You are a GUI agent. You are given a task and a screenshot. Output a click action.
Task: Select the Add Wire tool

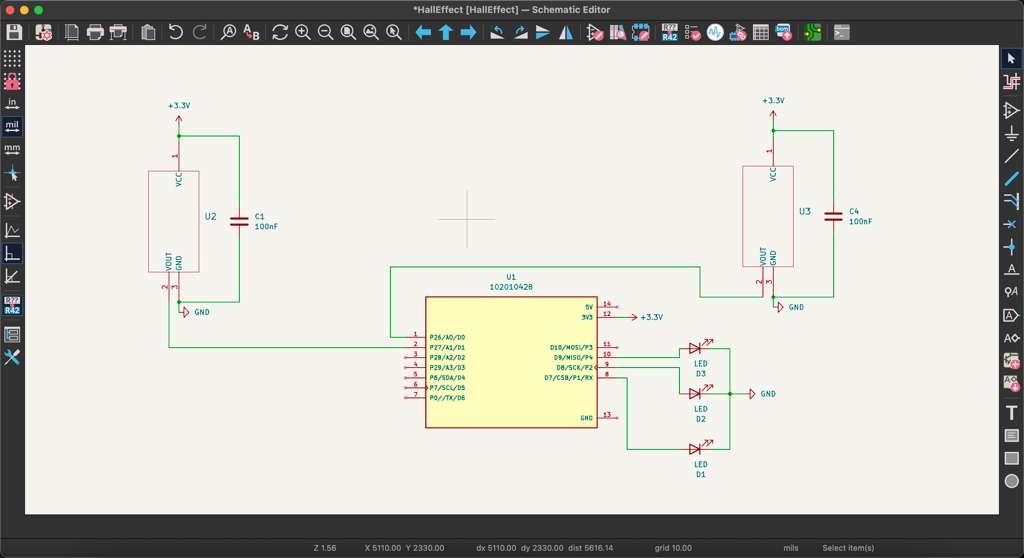point(1011,156)
